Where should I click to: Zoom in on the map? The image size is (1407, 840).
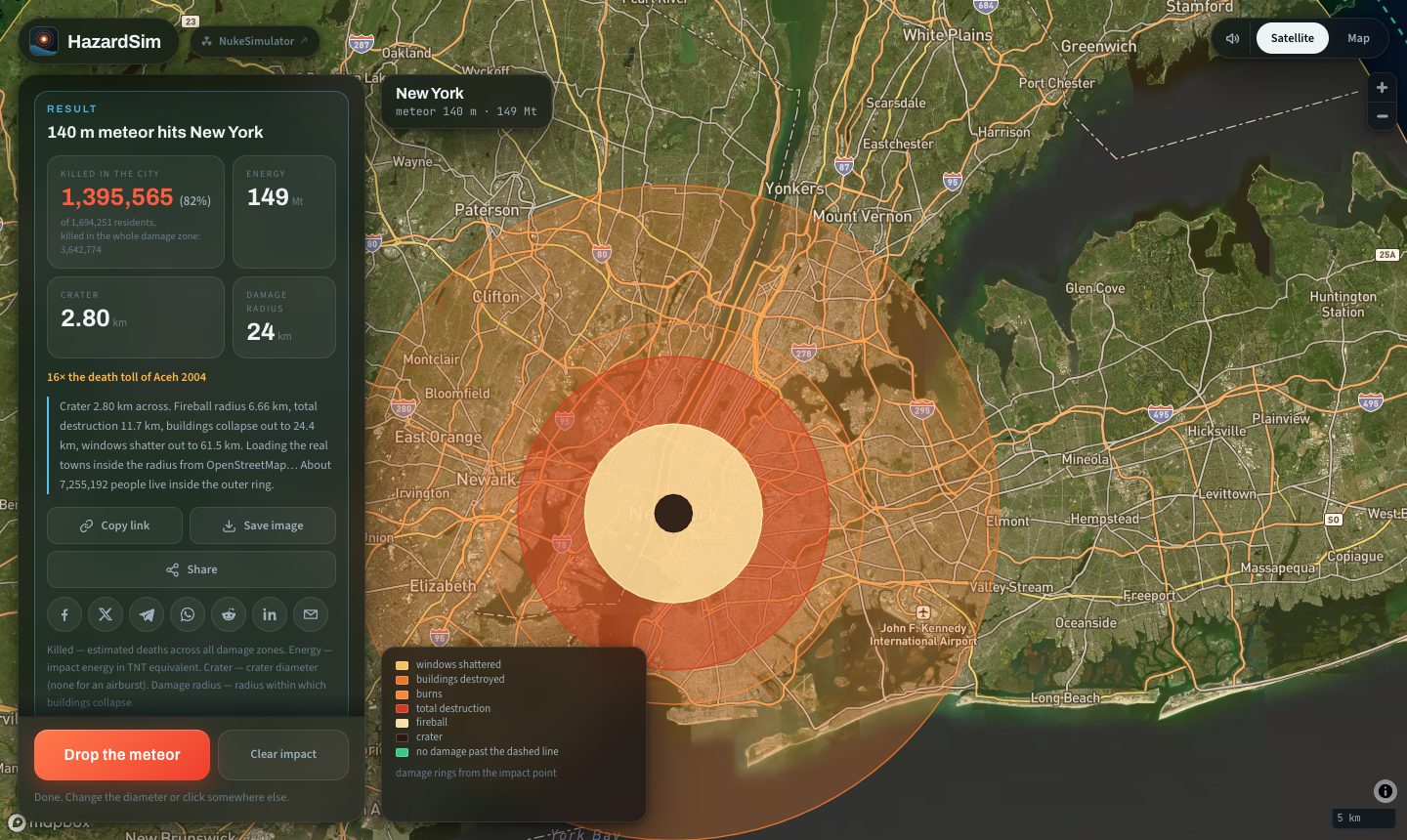(x=1382, y=88)
